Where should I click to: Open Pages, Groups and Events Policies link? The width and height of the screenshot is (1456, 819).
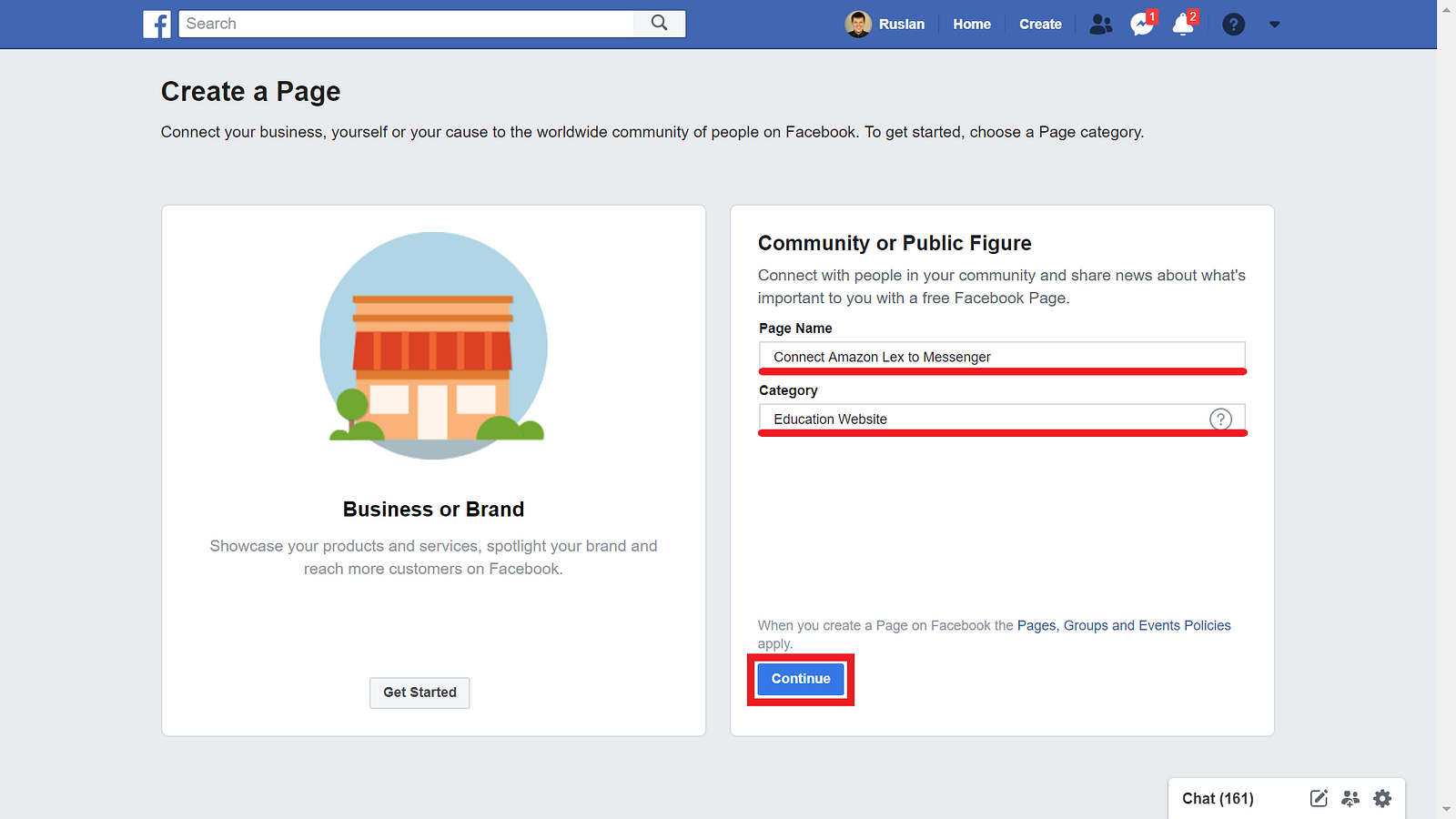pos(1124,625)
